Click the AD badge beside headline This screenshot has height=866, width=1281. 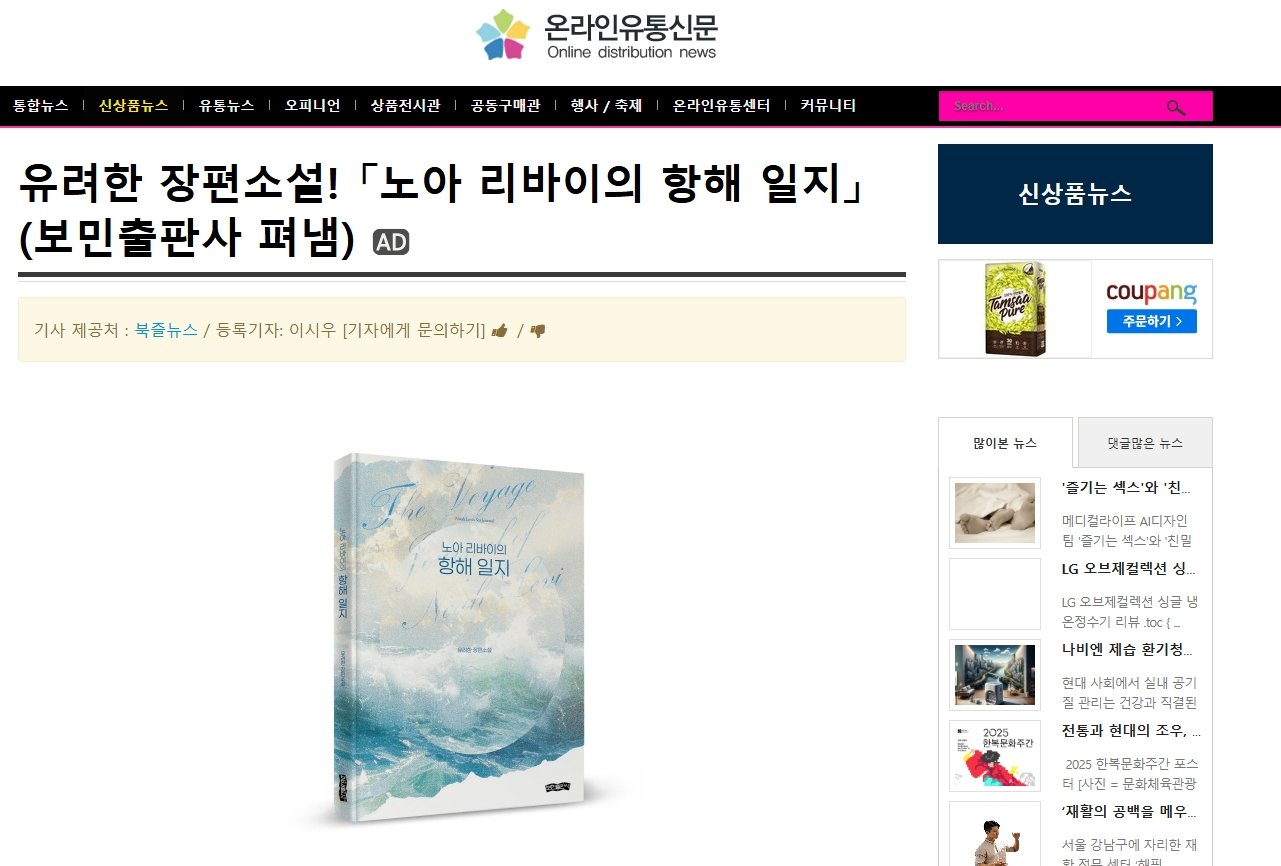pos(391,242)
